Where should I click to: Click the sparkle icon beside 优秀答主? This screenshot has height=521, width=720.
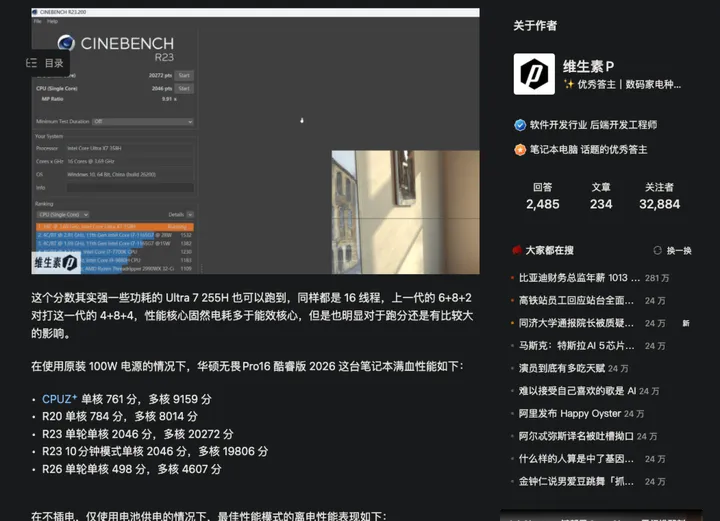[569, 84]
